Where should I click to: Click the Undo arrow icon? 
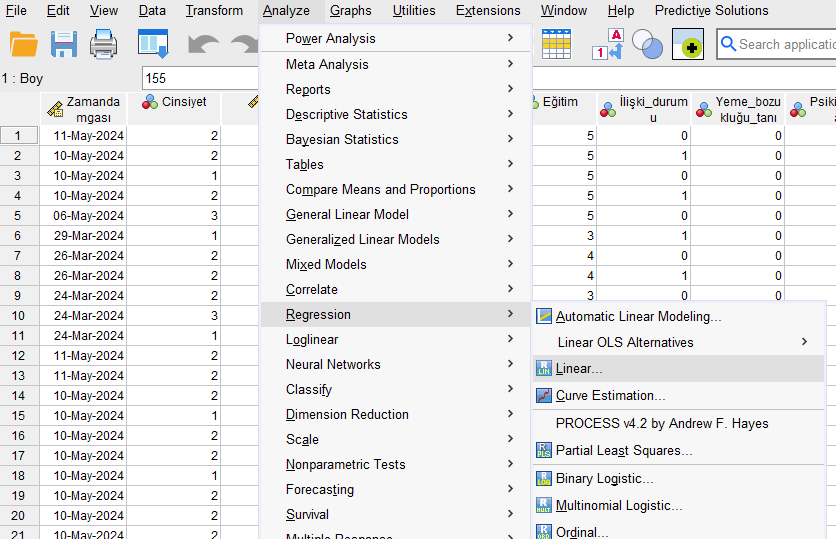coord(203,44)
